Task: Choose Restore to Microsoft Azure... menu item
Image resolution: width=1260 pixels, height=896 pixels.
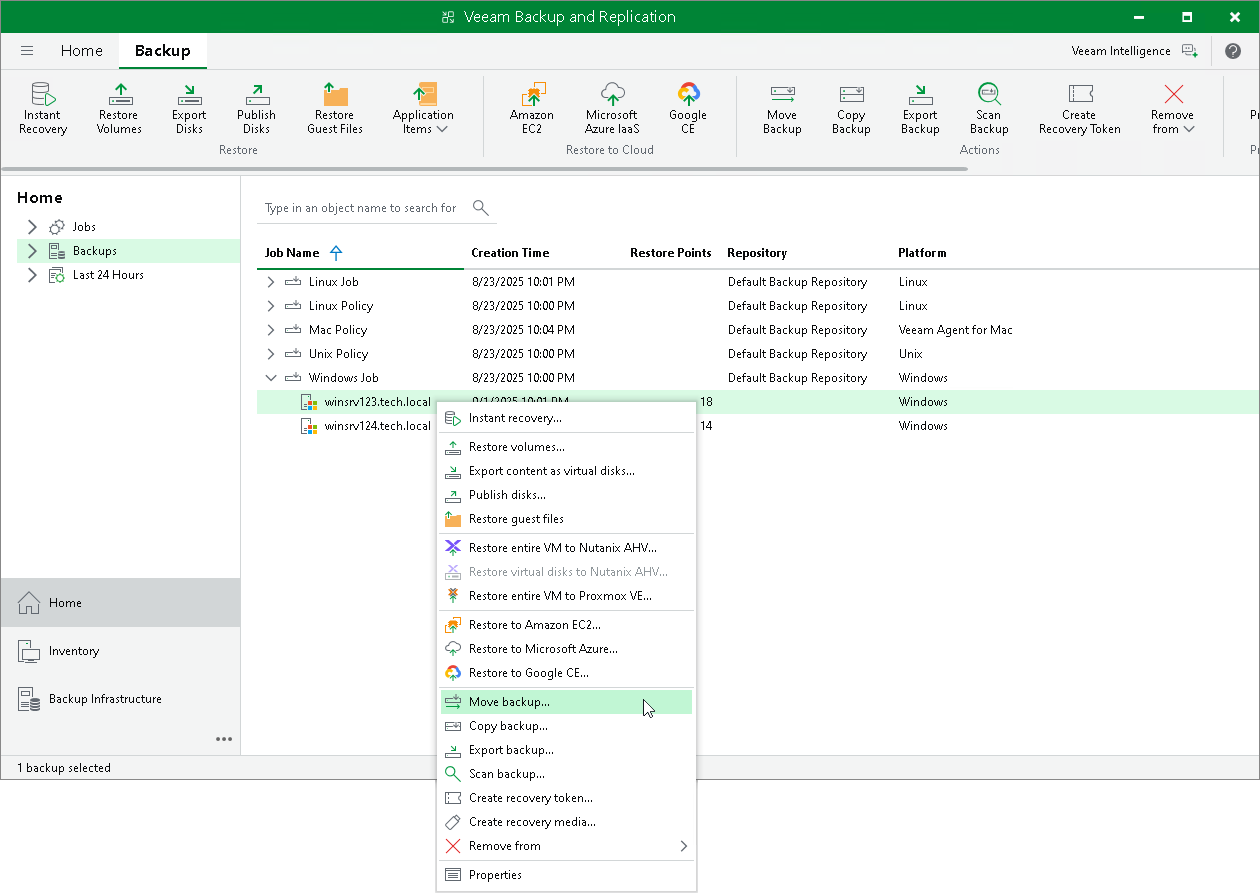Action: pos(567,649)
